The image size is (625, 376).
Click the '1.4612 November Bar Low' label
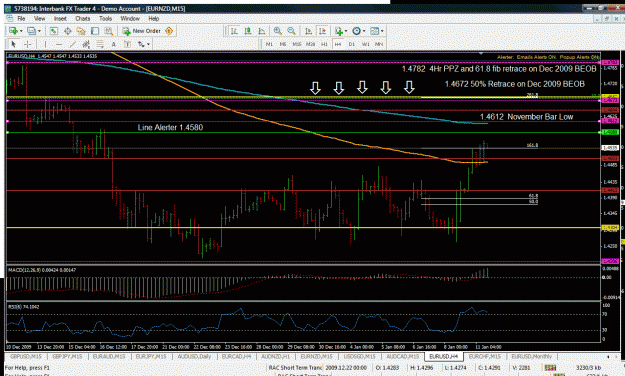pos(526,117)
